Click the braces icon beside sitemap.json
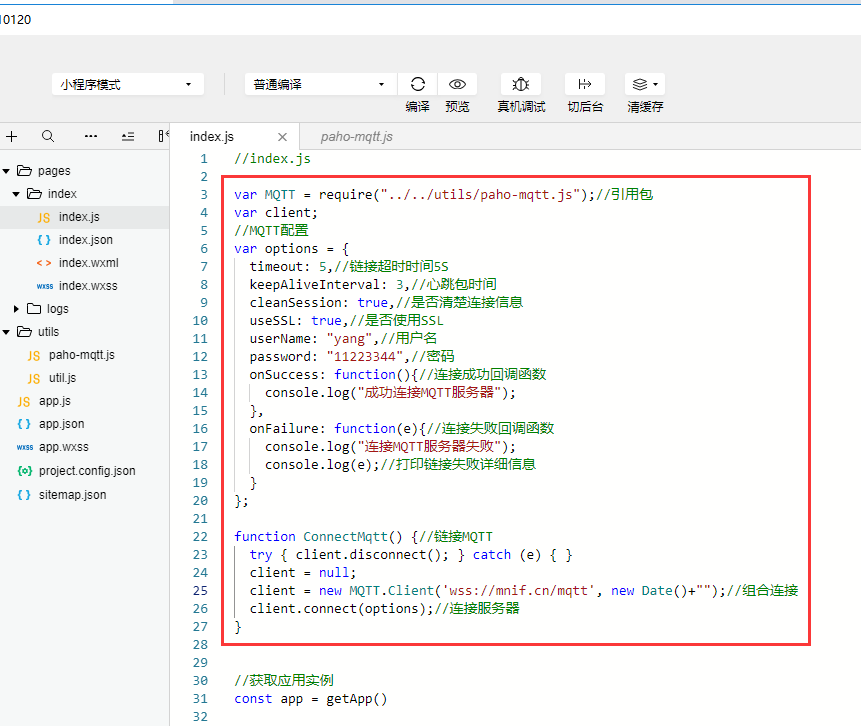 (24, 495)
